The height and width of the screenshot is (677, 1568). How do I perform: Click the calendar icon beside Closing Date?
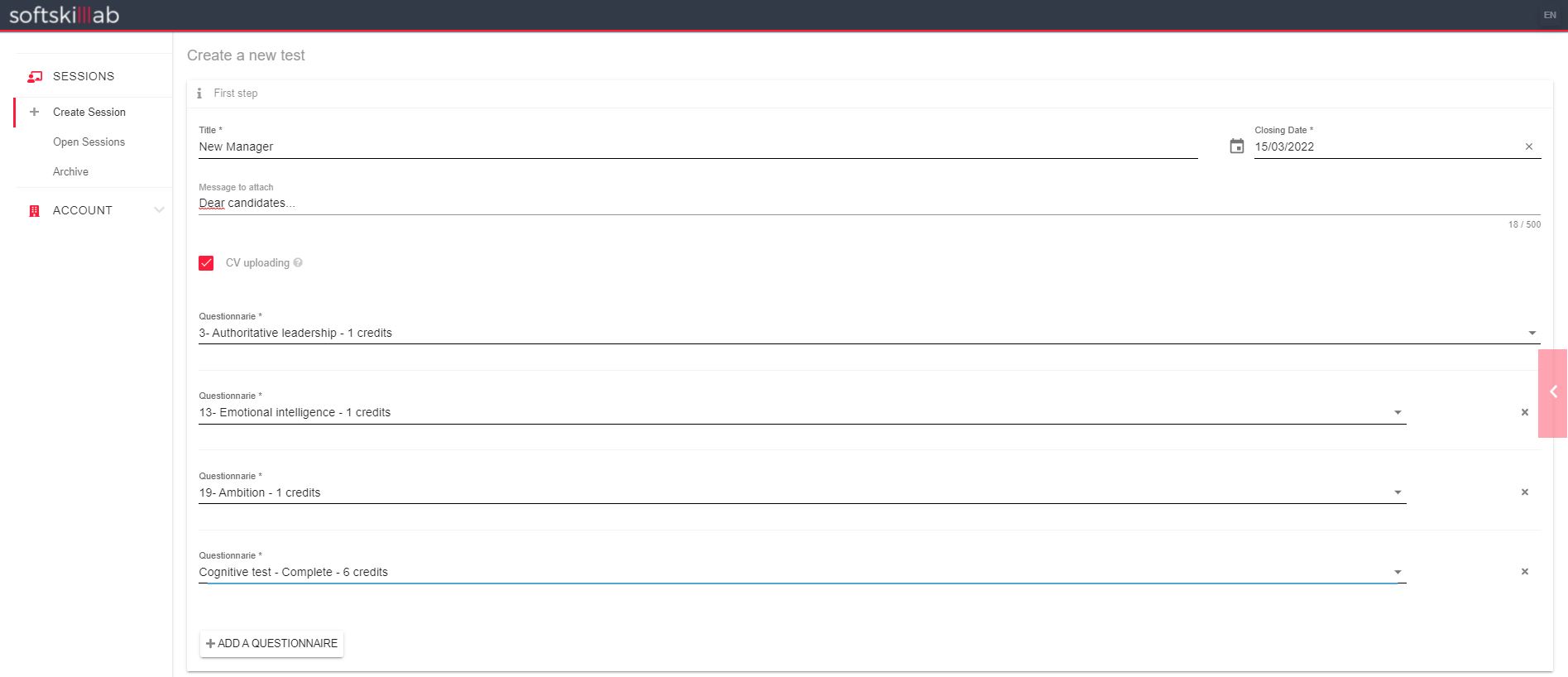[x=1236, y=146]
